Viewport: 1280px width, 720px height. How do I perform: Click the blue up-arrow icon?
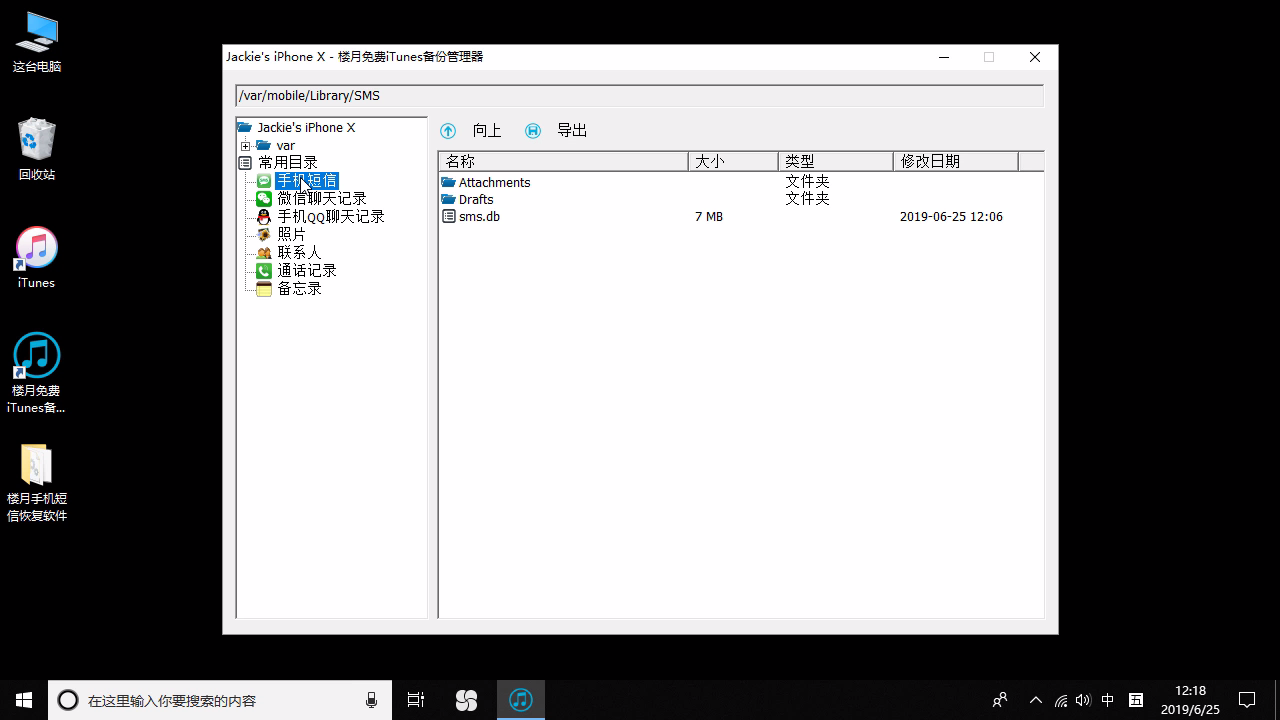448,131
